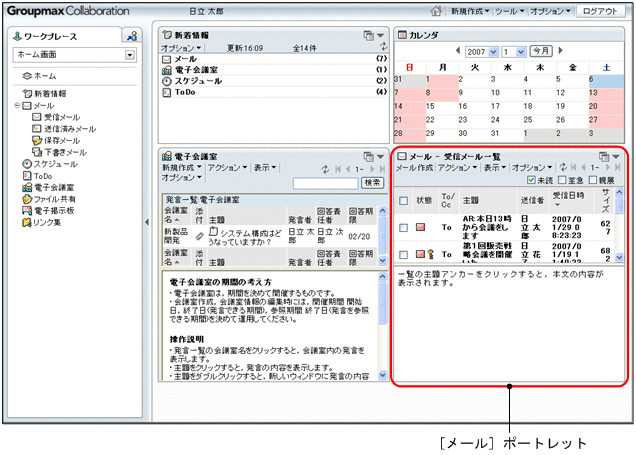Screen dimensions: 636x455
Task: Collapse the メール tree node
Action: (x=17, y=105)
